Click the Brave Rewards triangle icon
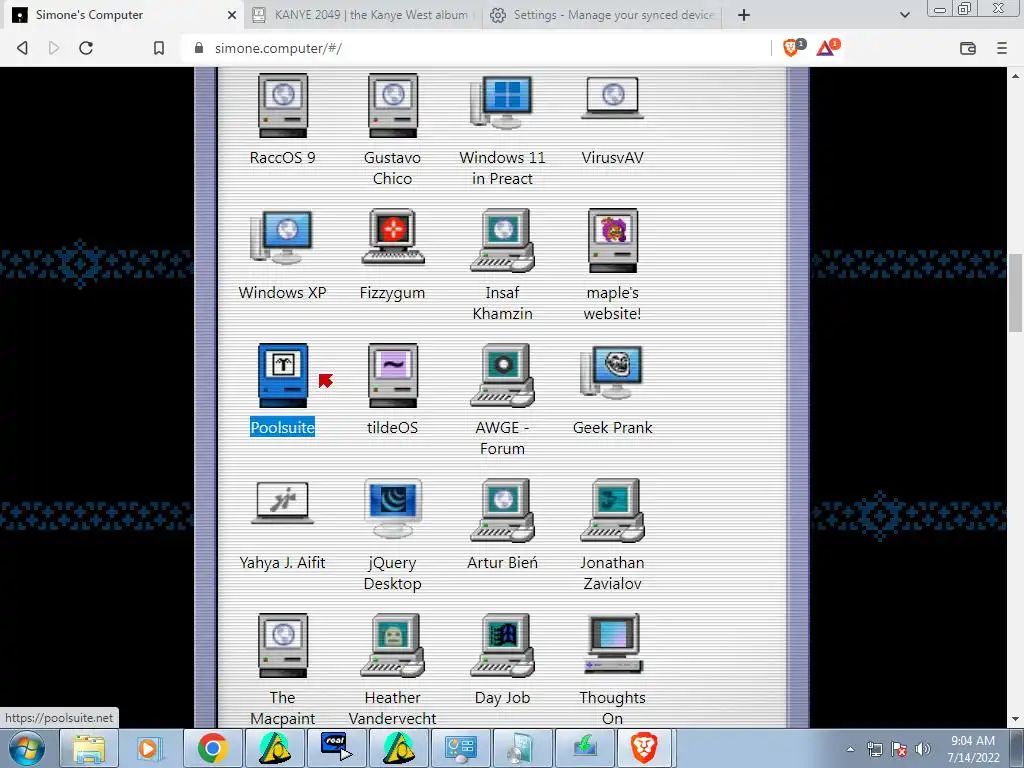1024x768 pixels. (827, 48)
